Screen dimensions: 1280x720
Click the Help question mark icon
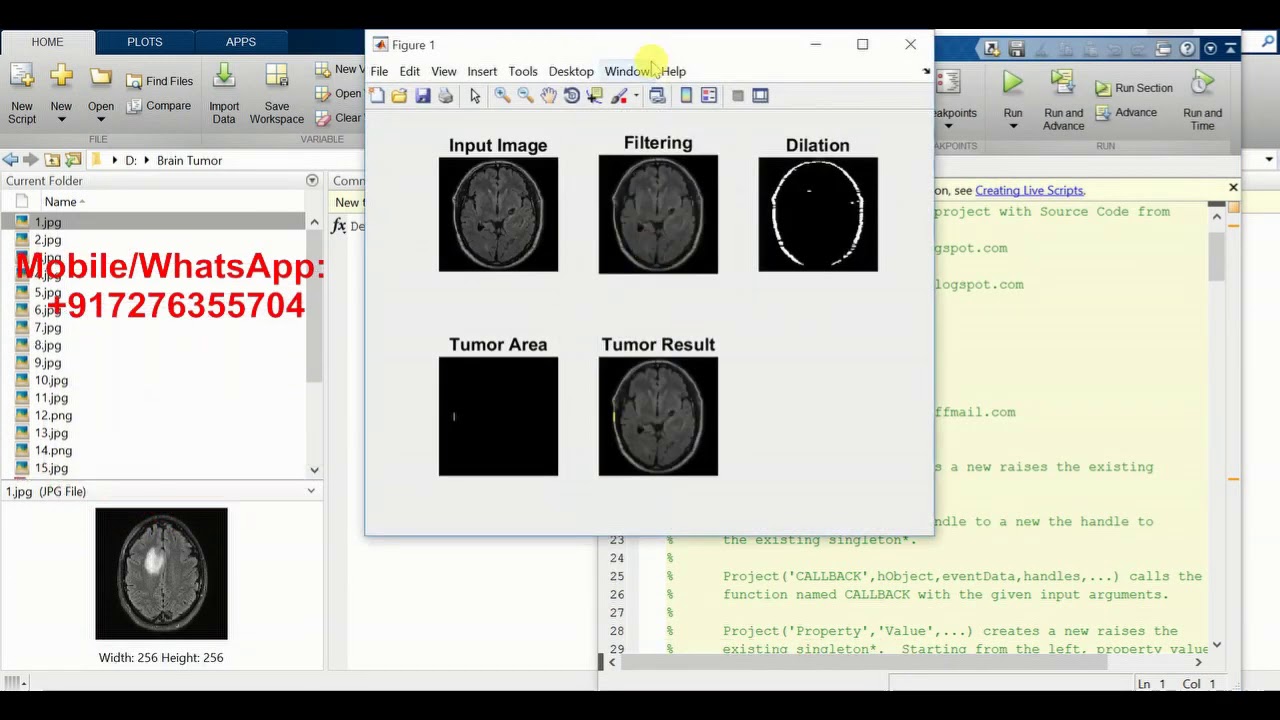(x=1187, y=48)
